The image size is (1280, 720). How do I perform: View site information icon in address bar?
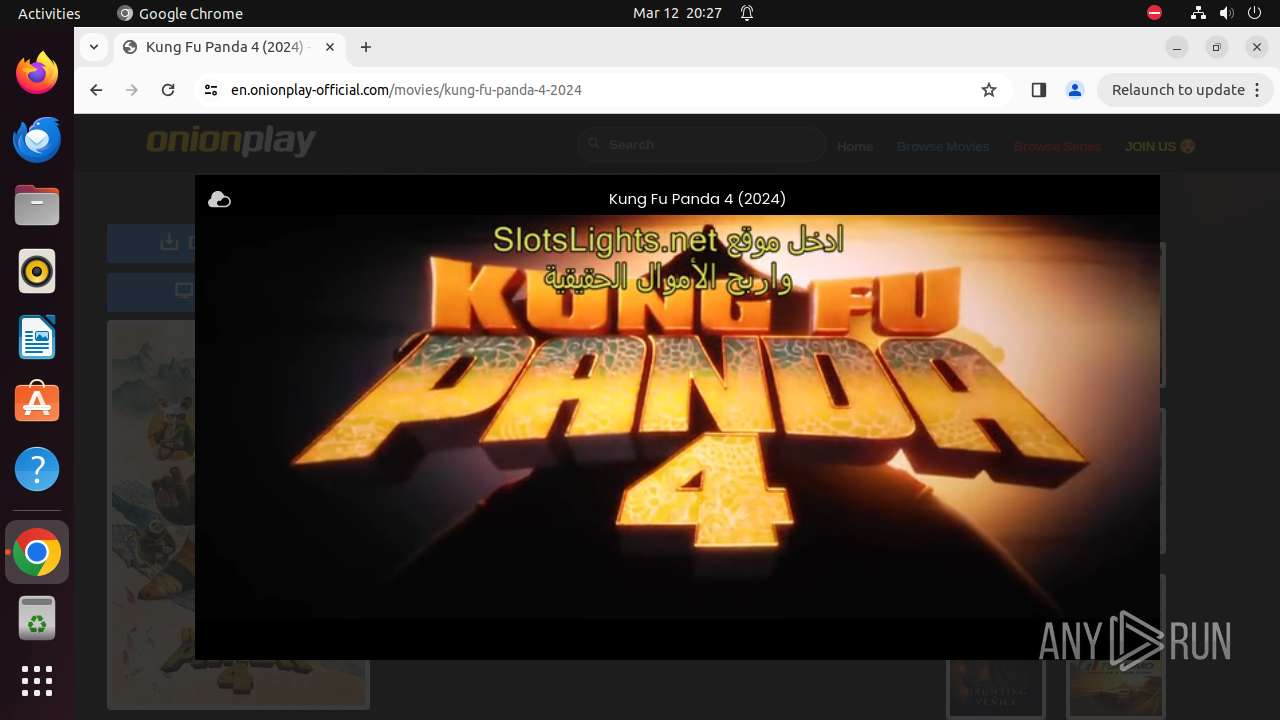pos(210,90)
